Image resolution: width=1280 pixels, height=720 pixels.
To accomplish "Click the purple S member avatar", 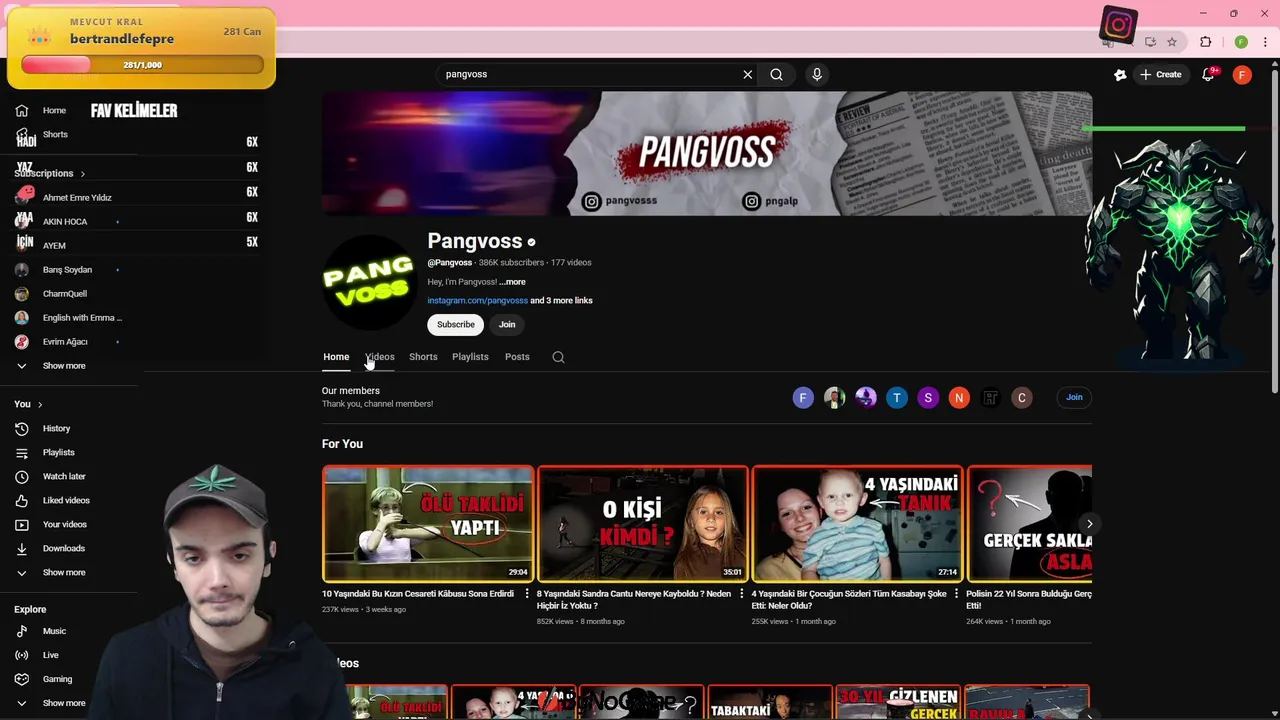I will pos(928,398).
